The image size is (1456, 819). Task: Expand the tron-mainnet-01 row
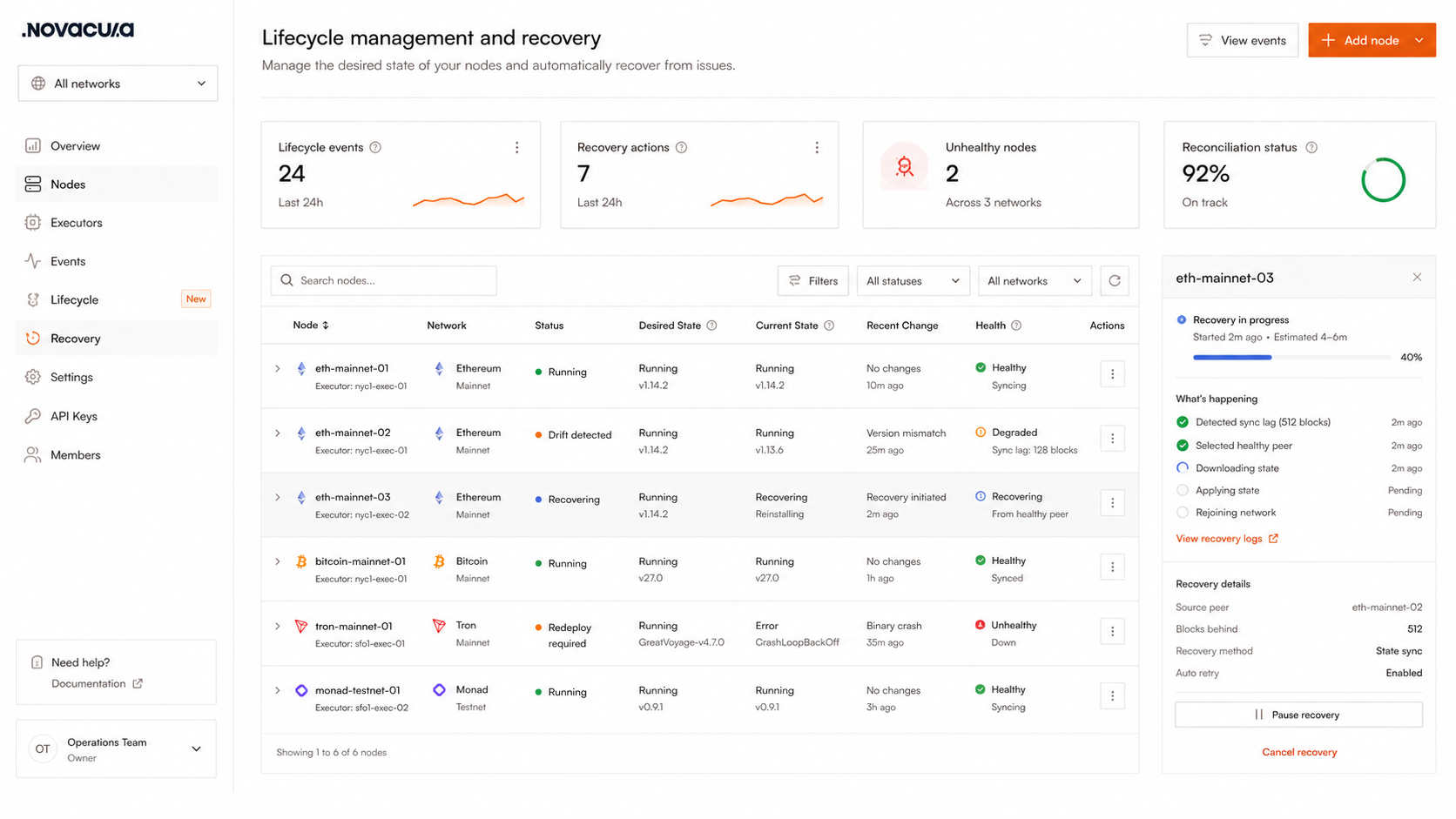278,627
